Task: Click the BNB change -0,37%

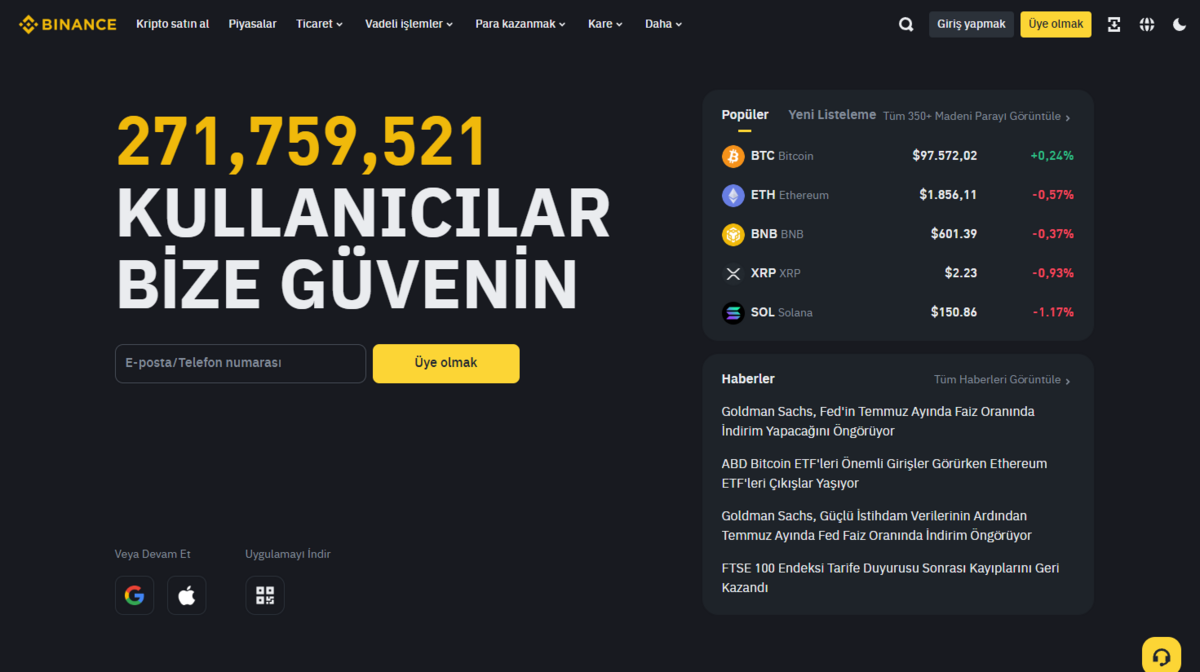Action: 1053,234
